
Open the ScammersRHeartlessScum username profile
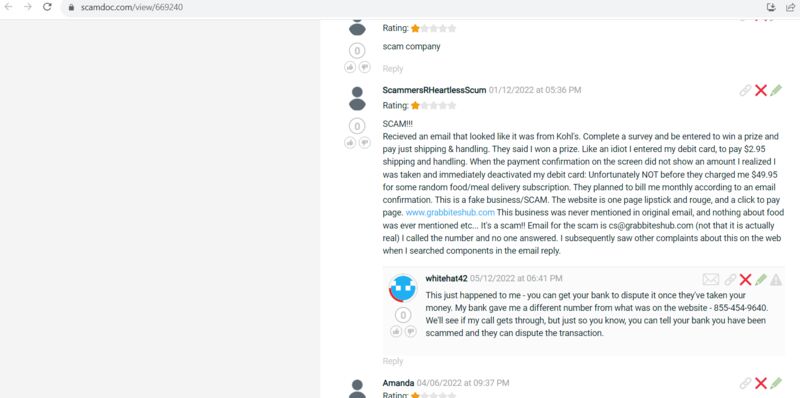pos(434,90)
